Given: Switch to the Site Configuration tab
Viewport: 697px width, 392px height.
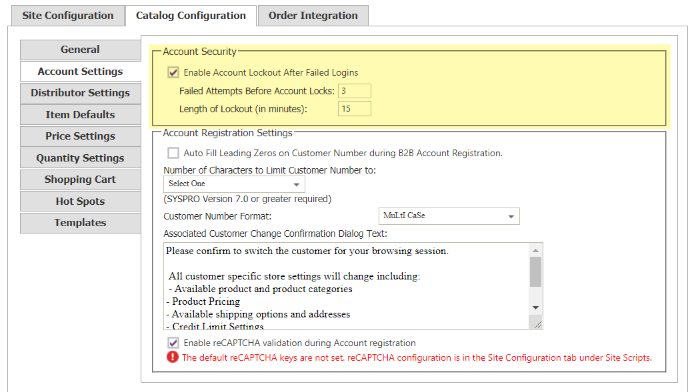Looking at the screenshot, I should 68,16.
